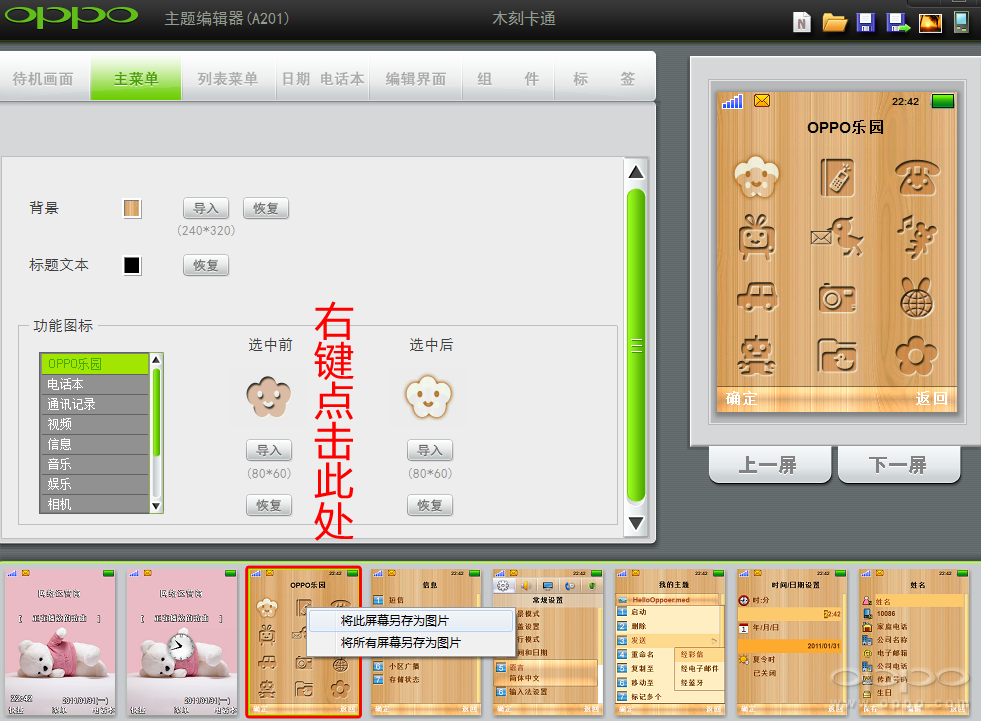Open the 组件 tab
Image resolution: width=981 pixels, height=721 pixels.
click(x=508, y=79)
